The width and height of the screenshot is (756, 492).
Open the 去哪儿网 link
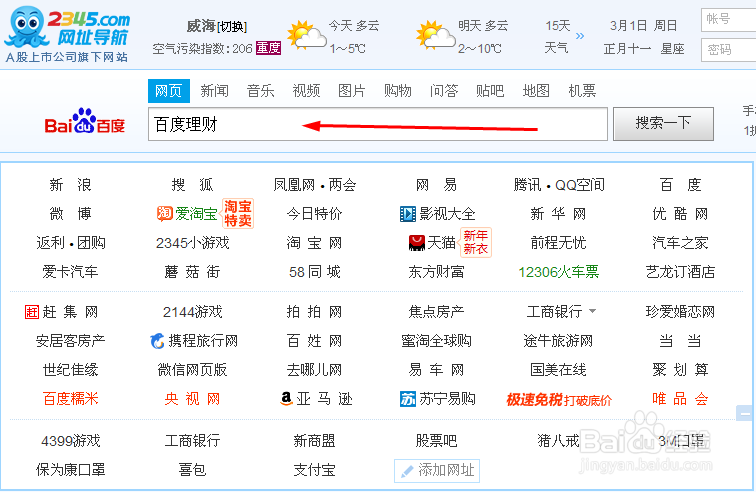click(x=314, y=370)
